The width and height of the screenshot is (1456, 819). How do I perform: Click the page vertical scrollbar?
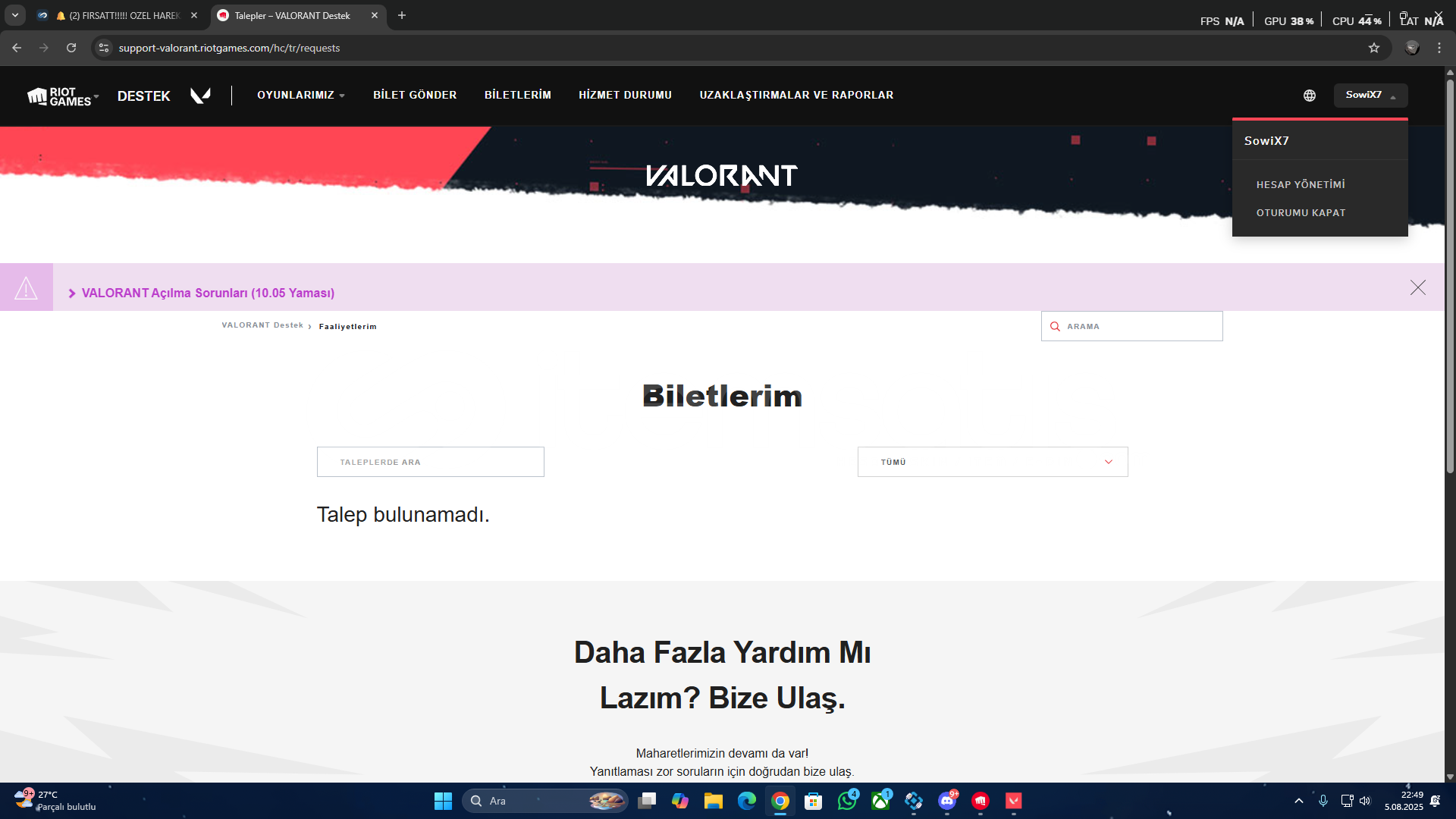point(1450,277)
